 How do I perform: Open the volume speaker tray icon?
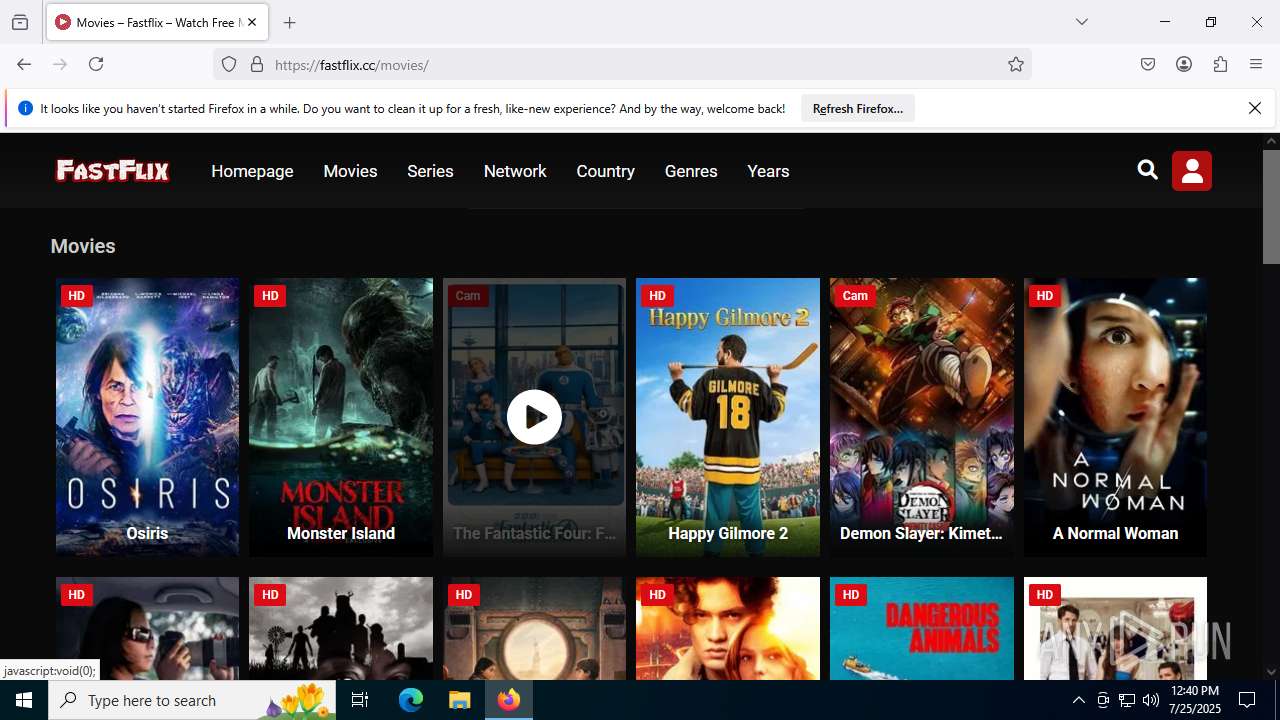coord(1151,700)
